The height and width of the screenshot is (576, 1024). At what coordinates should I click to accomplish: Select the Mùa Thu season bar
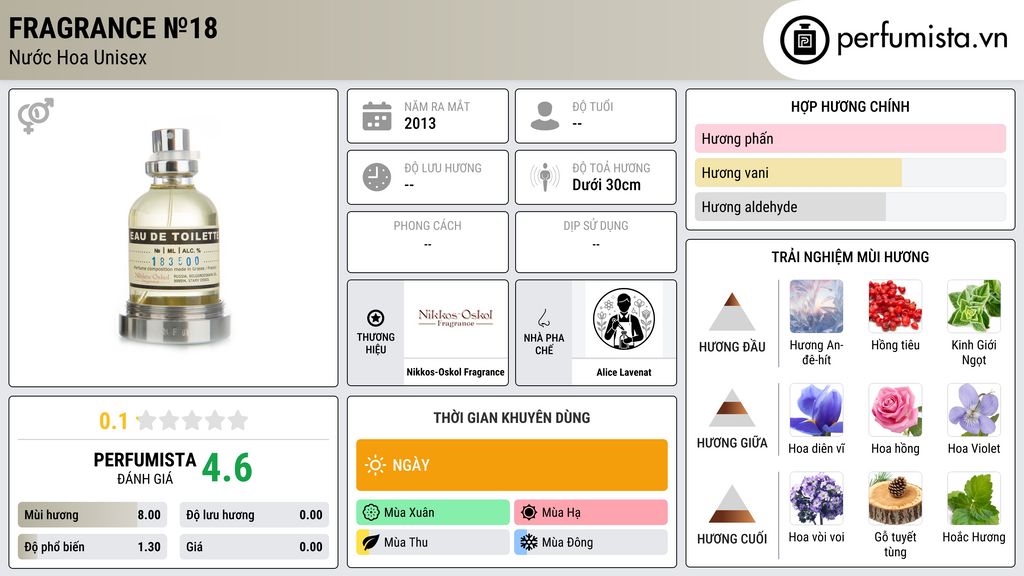(x=433, y=542)
